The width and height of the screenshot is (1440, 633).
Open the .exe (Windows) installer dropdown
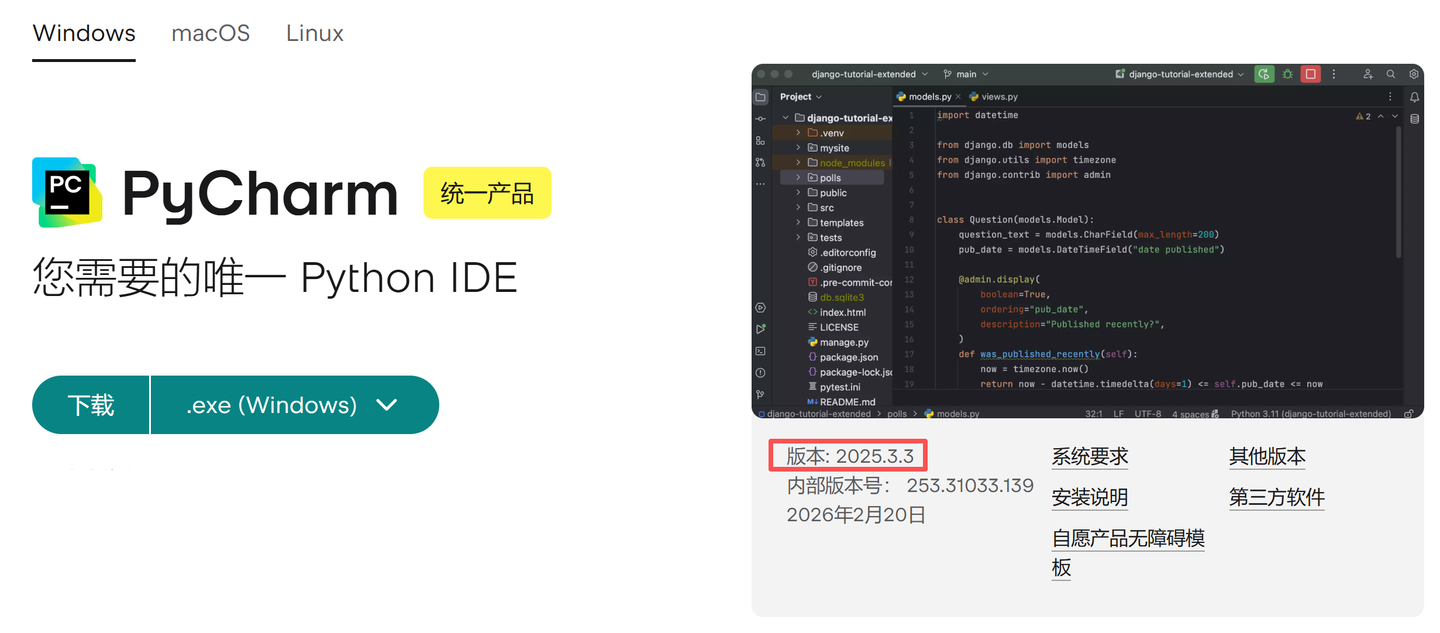click(x=295, y=405)
